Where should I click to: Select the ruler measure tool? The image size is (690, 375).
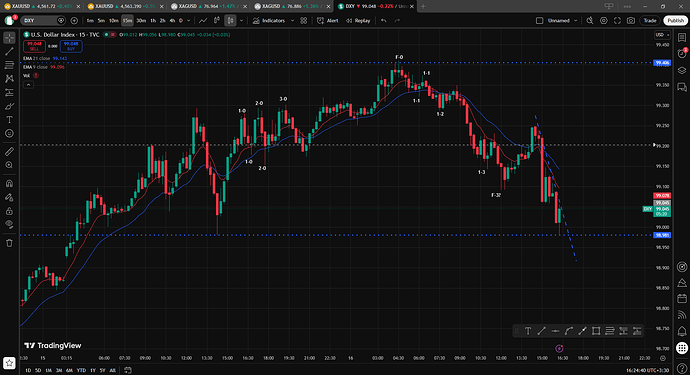tap(9, 151)
